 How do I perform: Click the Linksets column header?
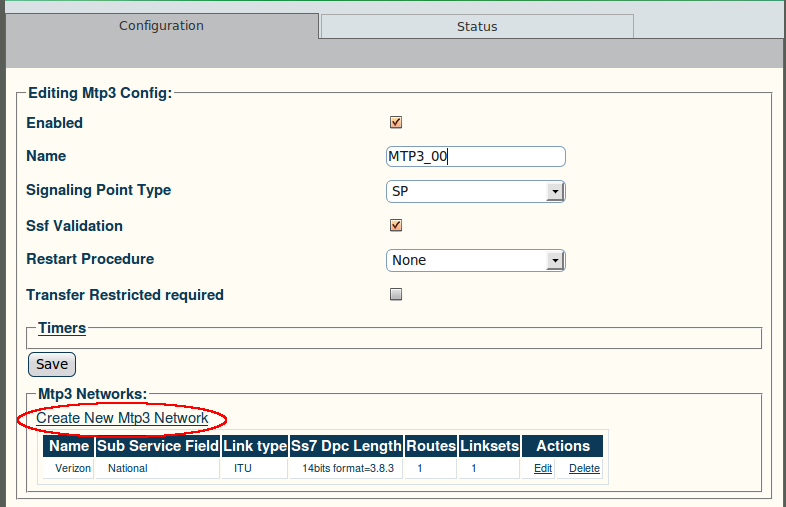coord(489,446)
